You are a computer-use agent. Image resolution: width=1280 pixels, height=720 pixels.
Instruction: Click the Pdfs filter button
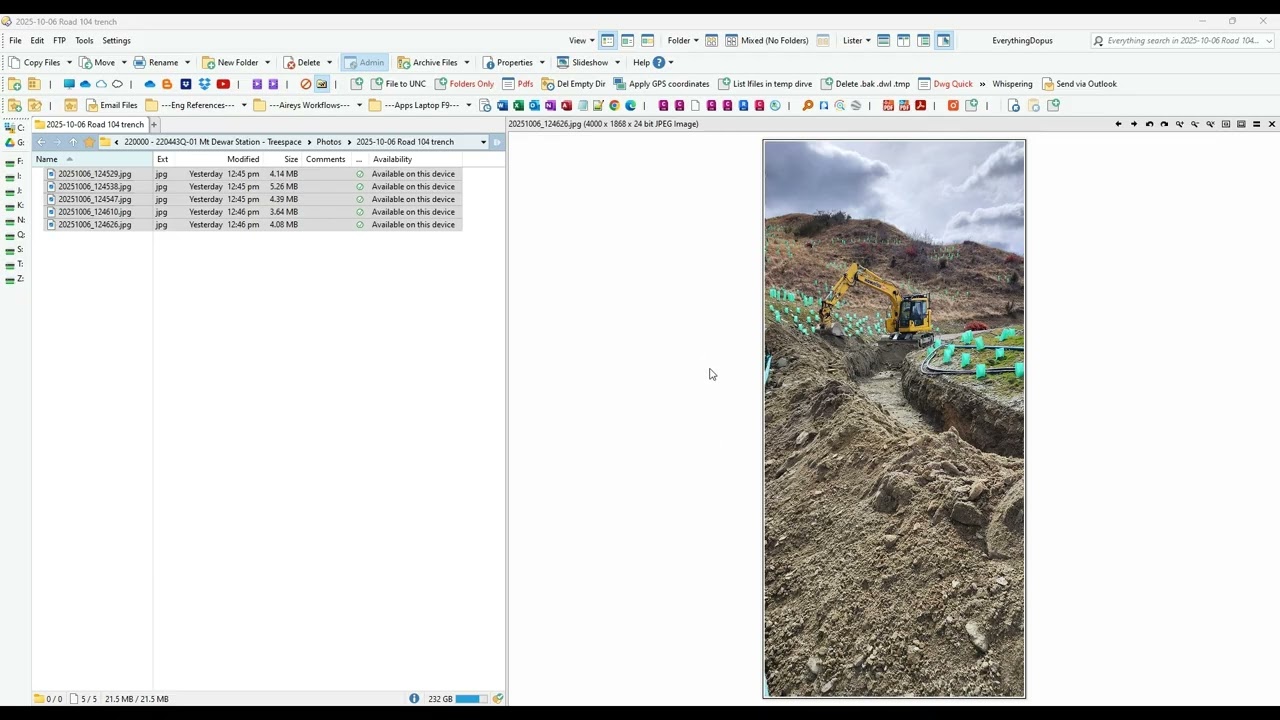[518, 84]
